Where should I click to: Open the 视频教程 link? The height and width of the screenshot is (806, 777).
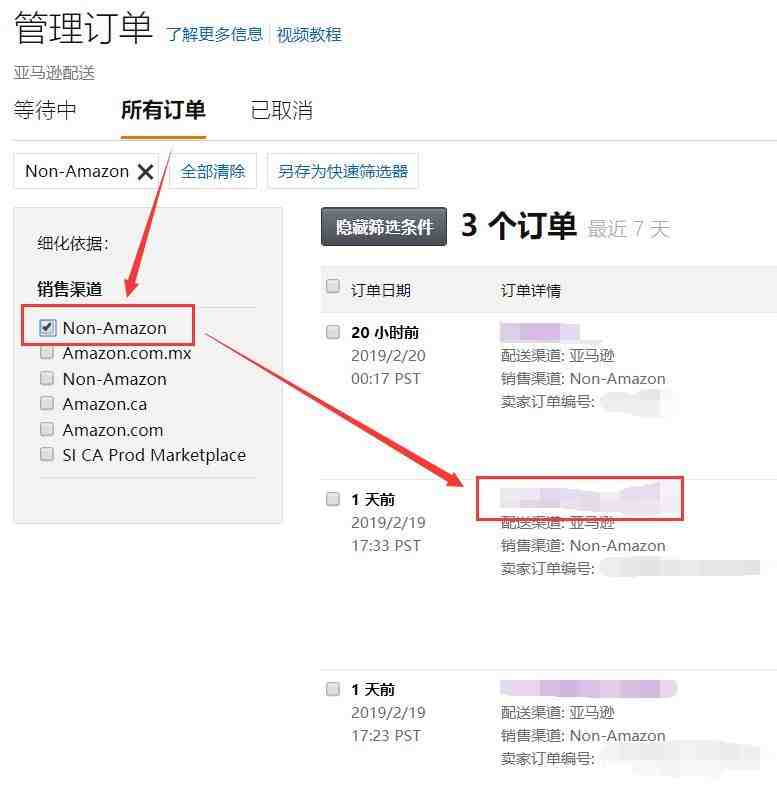(309, 34)
